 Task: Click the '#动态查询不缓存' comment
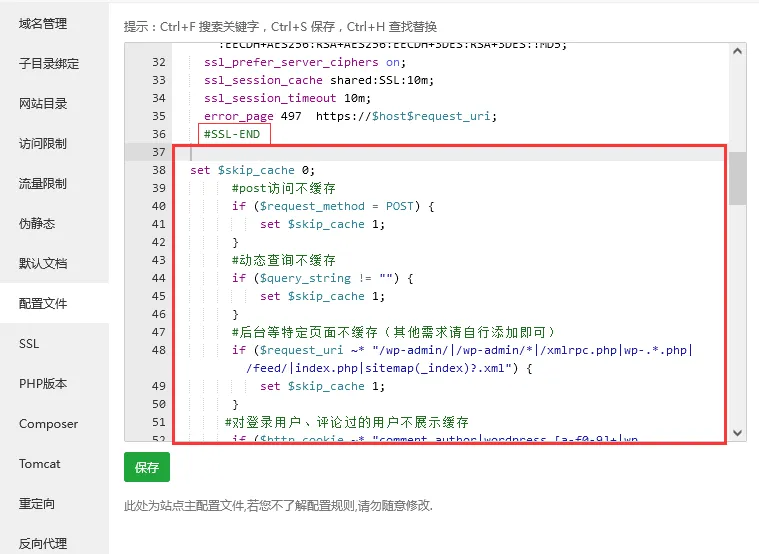pyautogui.click(x=284, y=260)
